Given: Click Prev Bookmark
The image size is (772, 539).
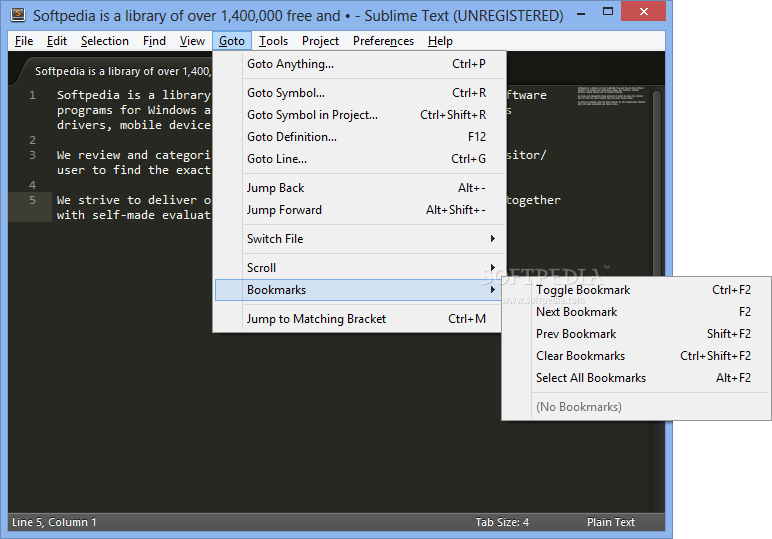Looking at the screenshot, I should coord(636,334).
